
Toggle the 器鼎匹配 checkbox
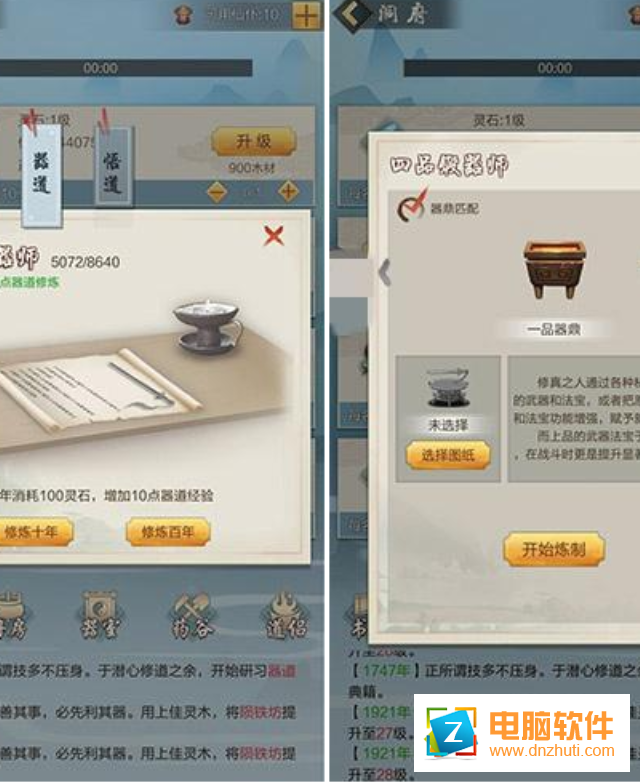pos(412,207)
